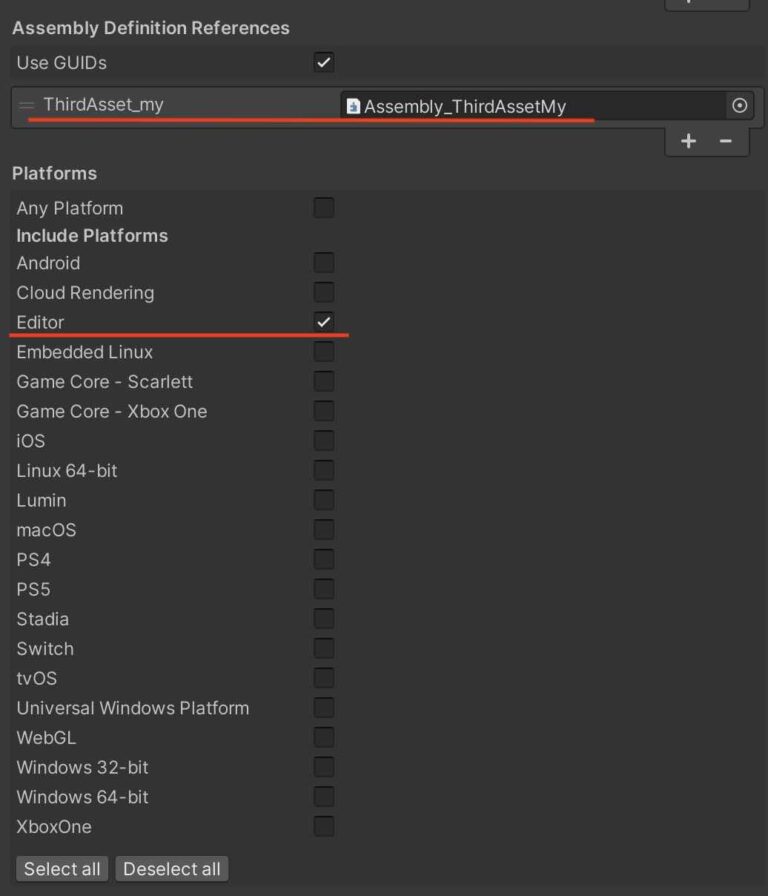Check the Android platform
The image size is (768, 896).
tap(322, 262)
